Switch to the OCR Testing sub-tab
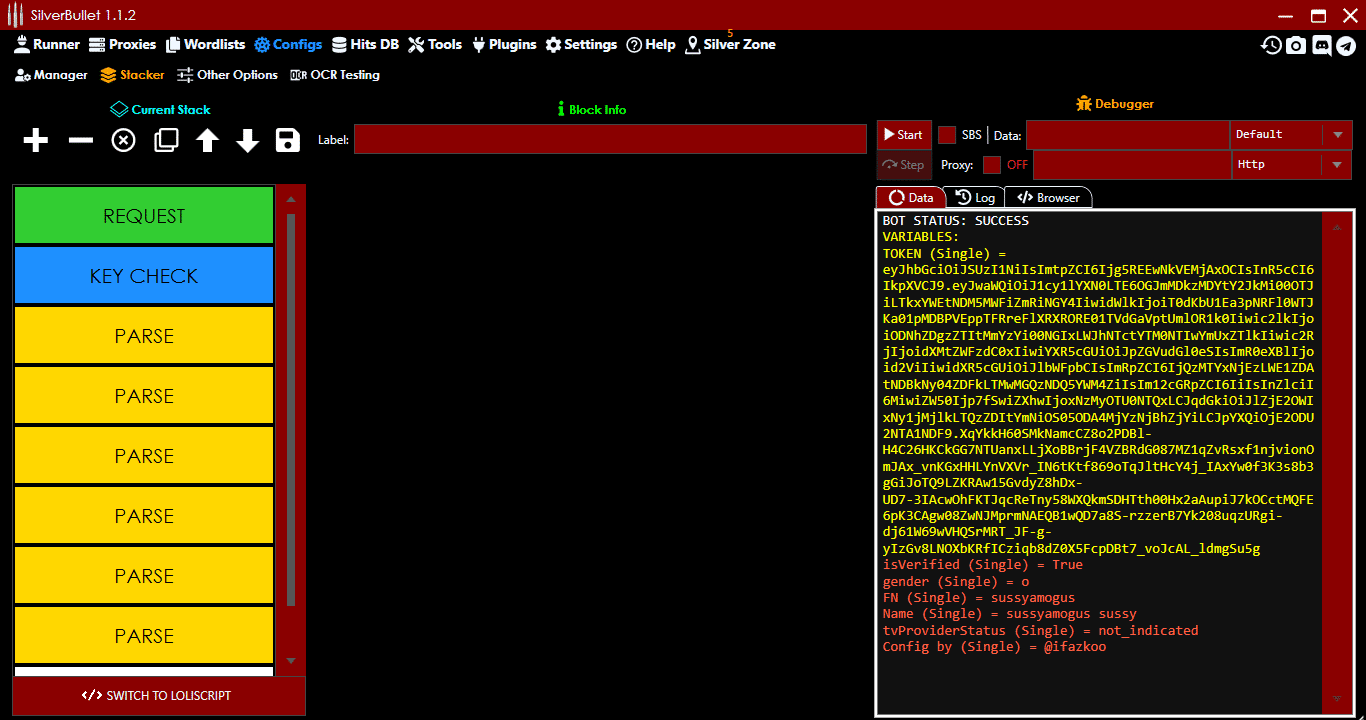Image resolution: width=1366 pixels, height=720 pixels. tap(335, 75)
